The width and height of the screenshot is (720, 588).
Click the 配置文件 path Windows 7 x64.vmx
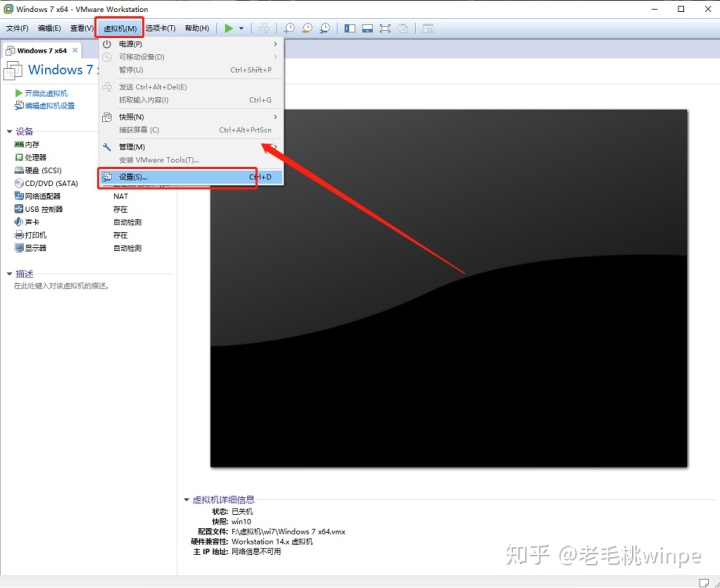tap(288, 532)
